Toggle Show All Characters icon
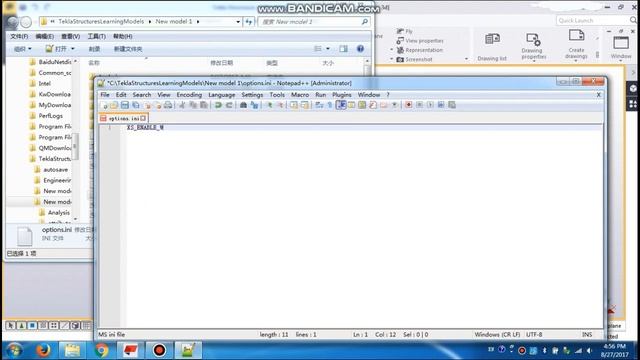The image size is (640, 360). [x=330, y=105]
